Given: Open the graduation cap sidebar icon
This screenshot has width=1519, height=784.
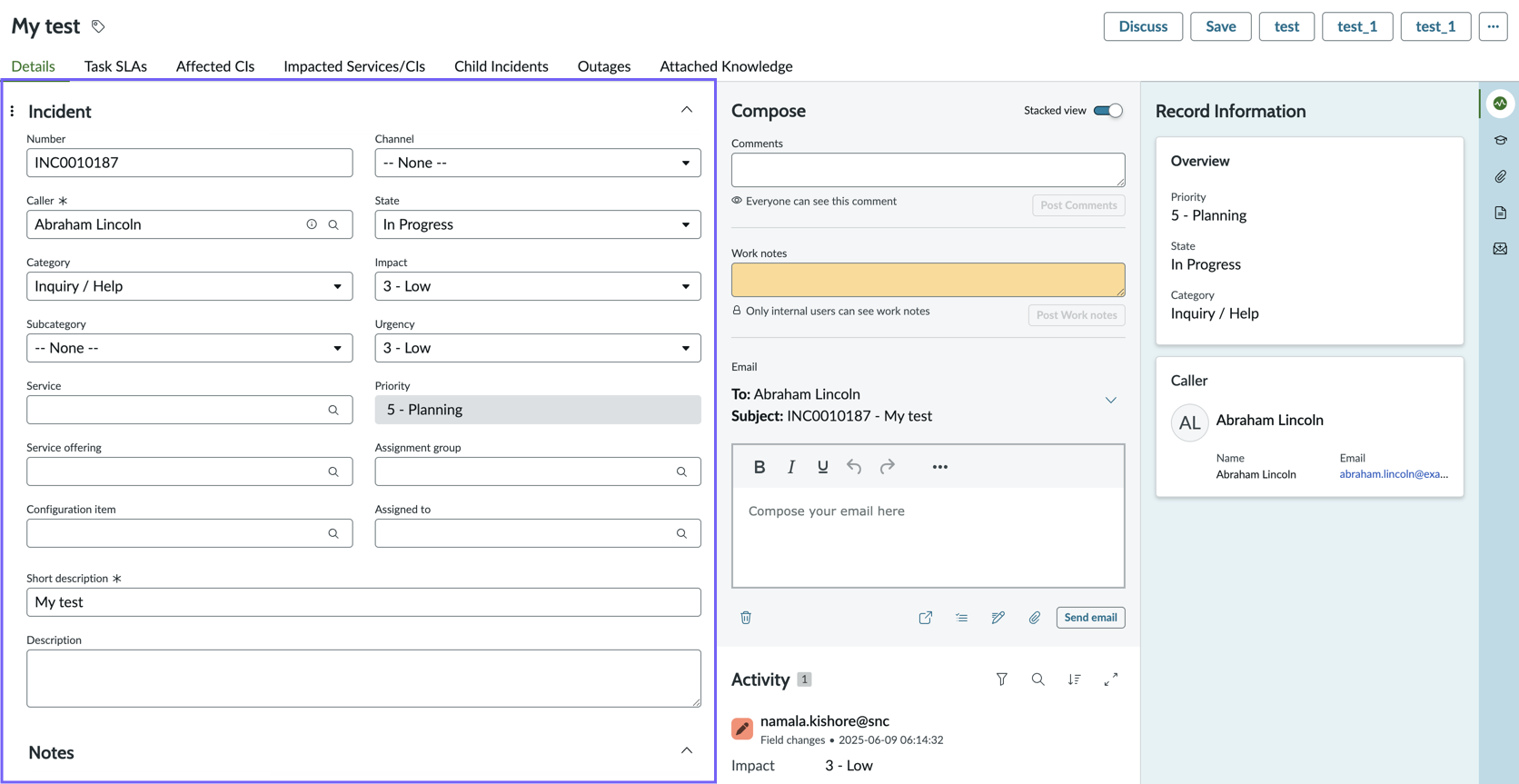Looking at the screenshot, I should 1500,140.
